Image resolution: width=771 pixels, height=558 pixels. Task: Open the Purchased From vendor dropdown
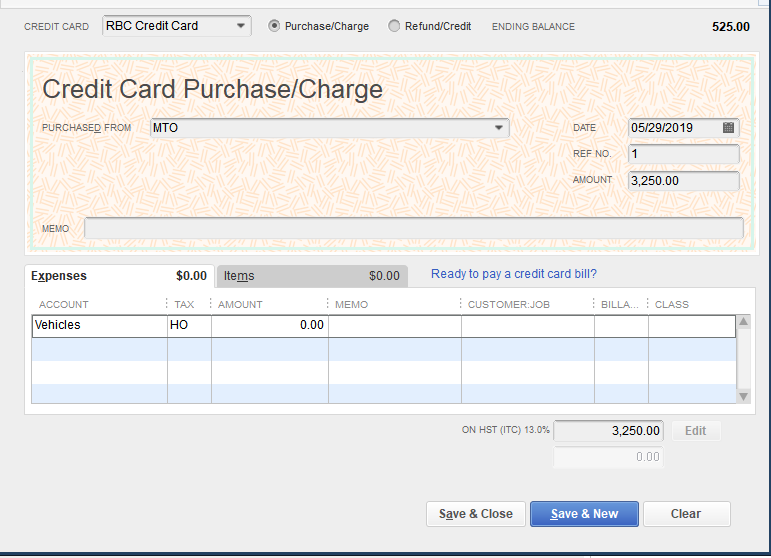(498, 128)
